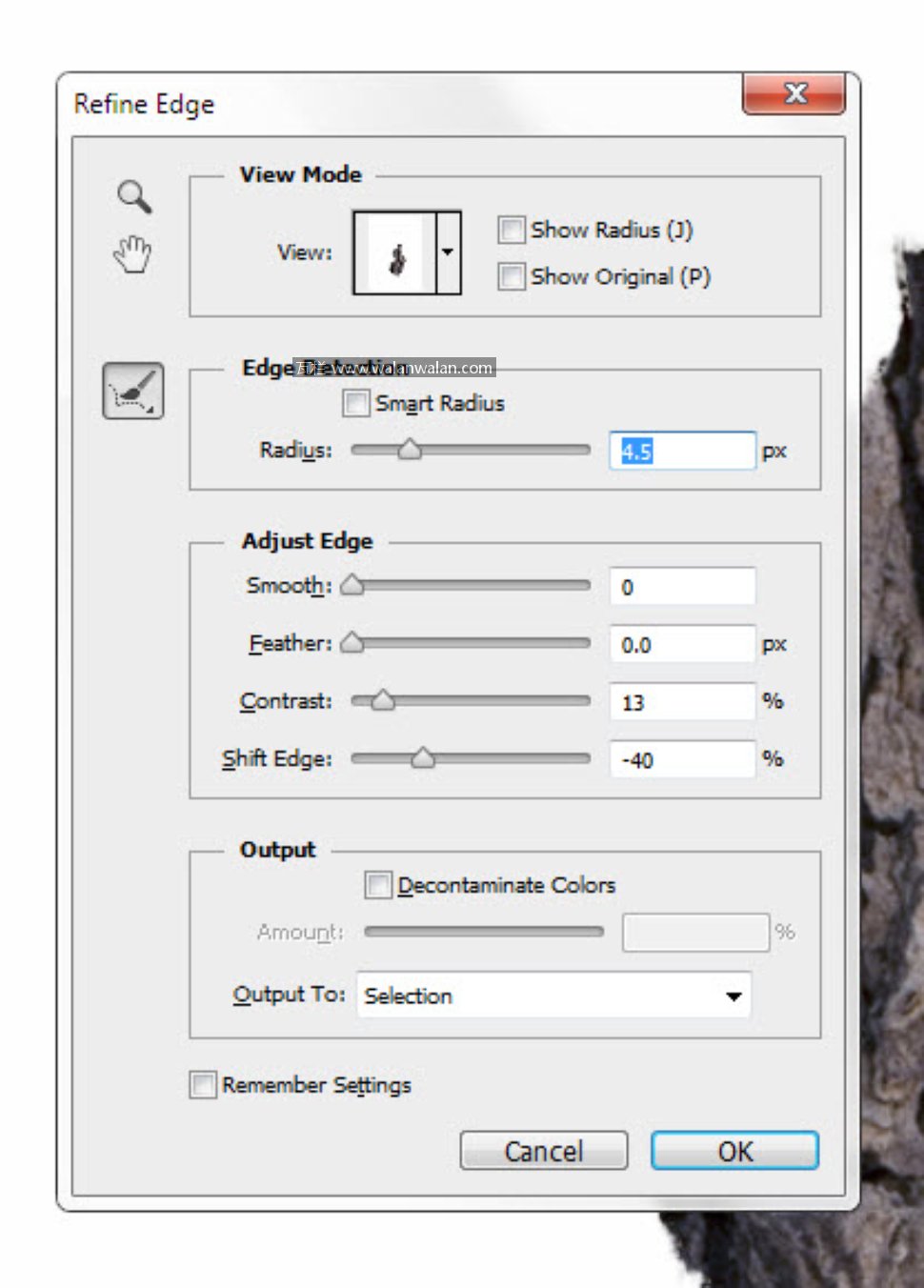Enable the Decontaminate Colors checkbox
The image size is (924, 1288).
coord(378,885)
